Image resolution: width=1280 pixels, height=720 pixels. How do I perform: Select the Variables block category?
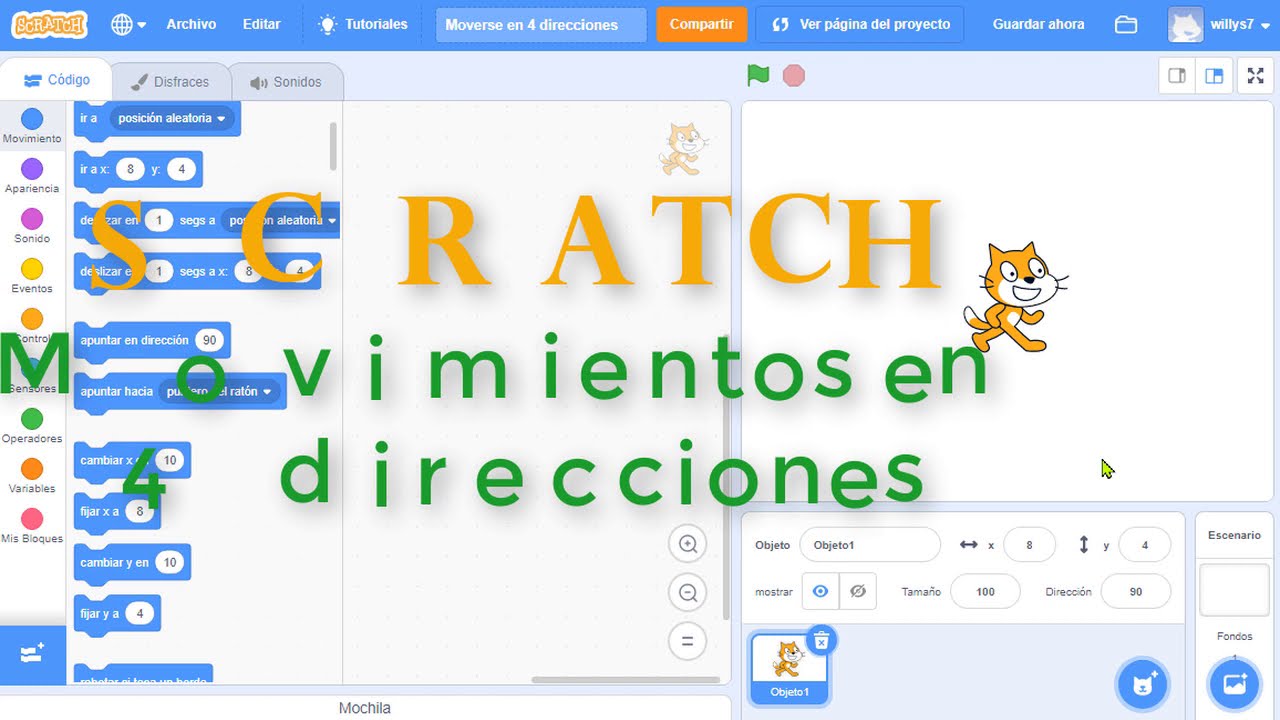32,477
